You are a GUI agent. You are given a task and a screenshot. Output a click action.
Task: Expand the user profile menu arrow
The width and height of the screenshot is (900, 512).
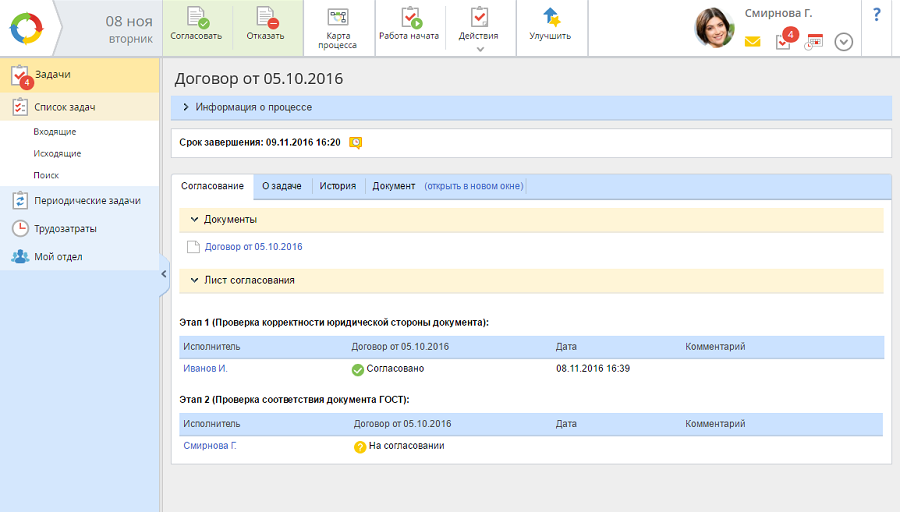pos(843,42)
